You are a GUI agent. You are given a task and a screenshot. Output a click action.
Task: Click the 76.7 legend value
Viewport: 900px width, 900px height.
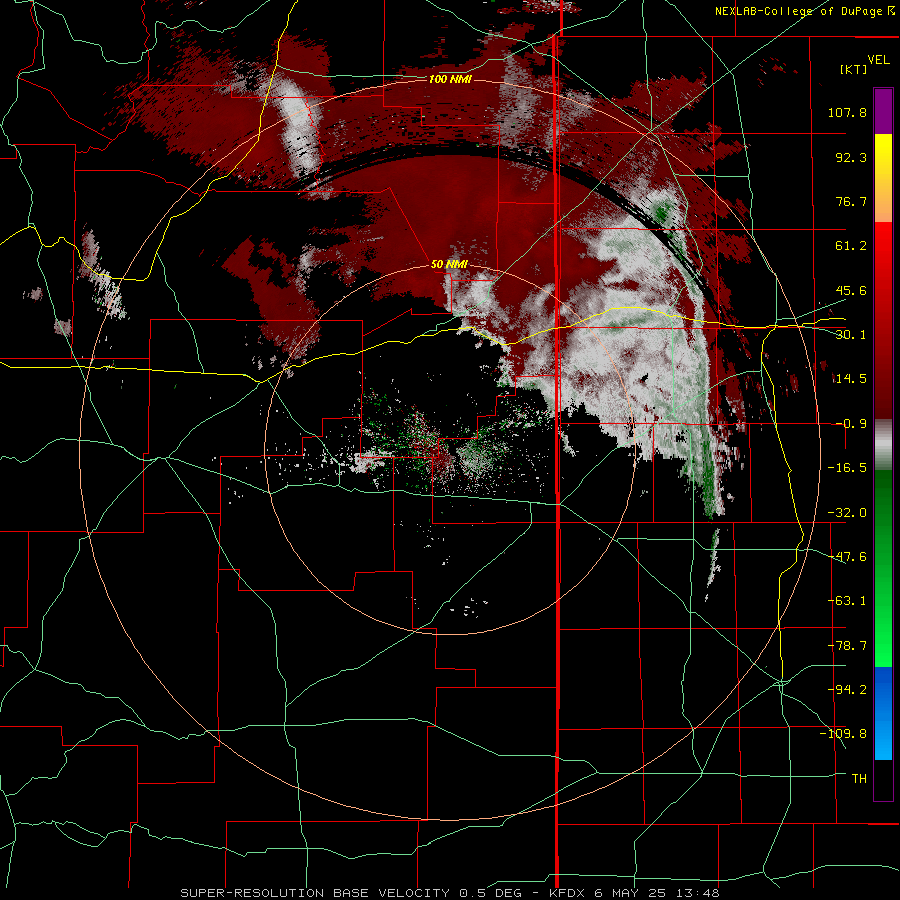point(851,201)
